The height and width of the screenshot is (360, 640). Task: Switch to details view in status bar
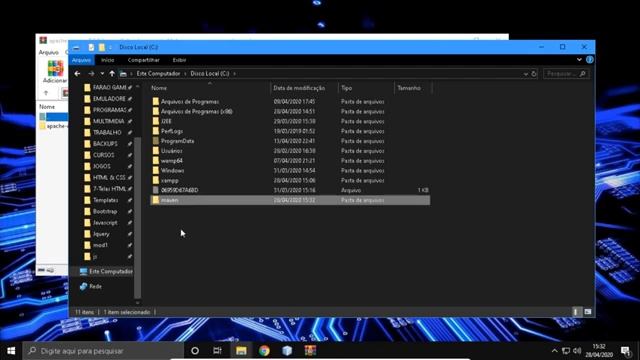coord(576,312)
